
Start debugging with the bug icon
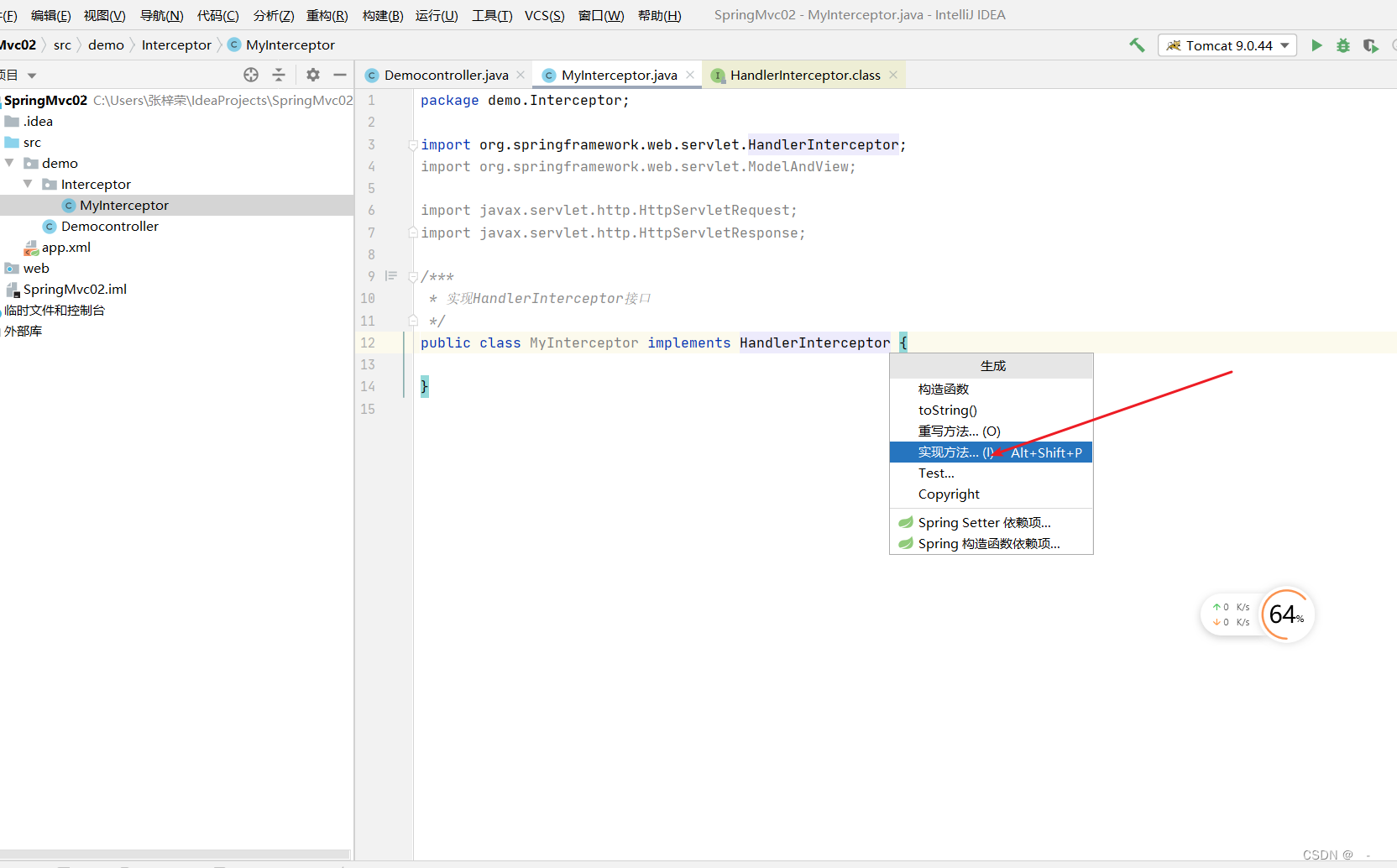click(1343, 45)
